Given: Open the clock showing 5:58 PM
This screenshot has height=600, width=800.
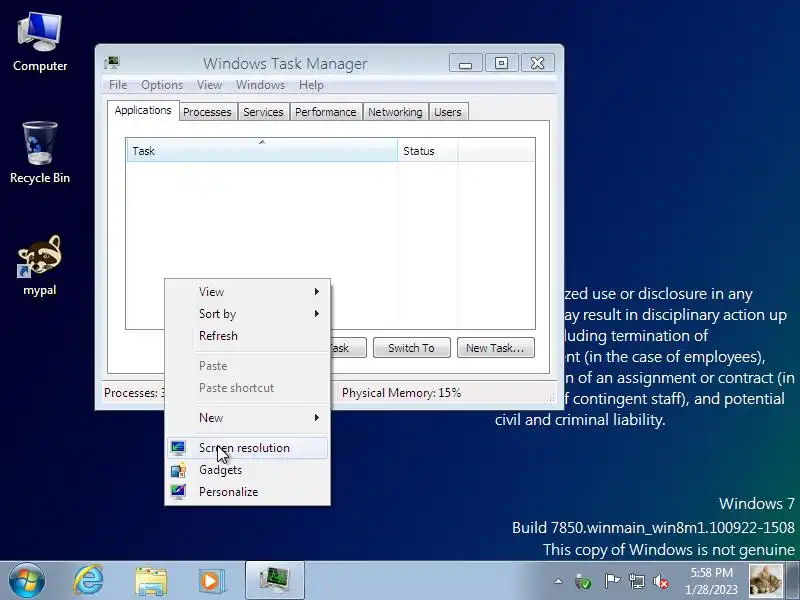Looking at the screenshot, I should pyautogui.click(x=712, y=581).
